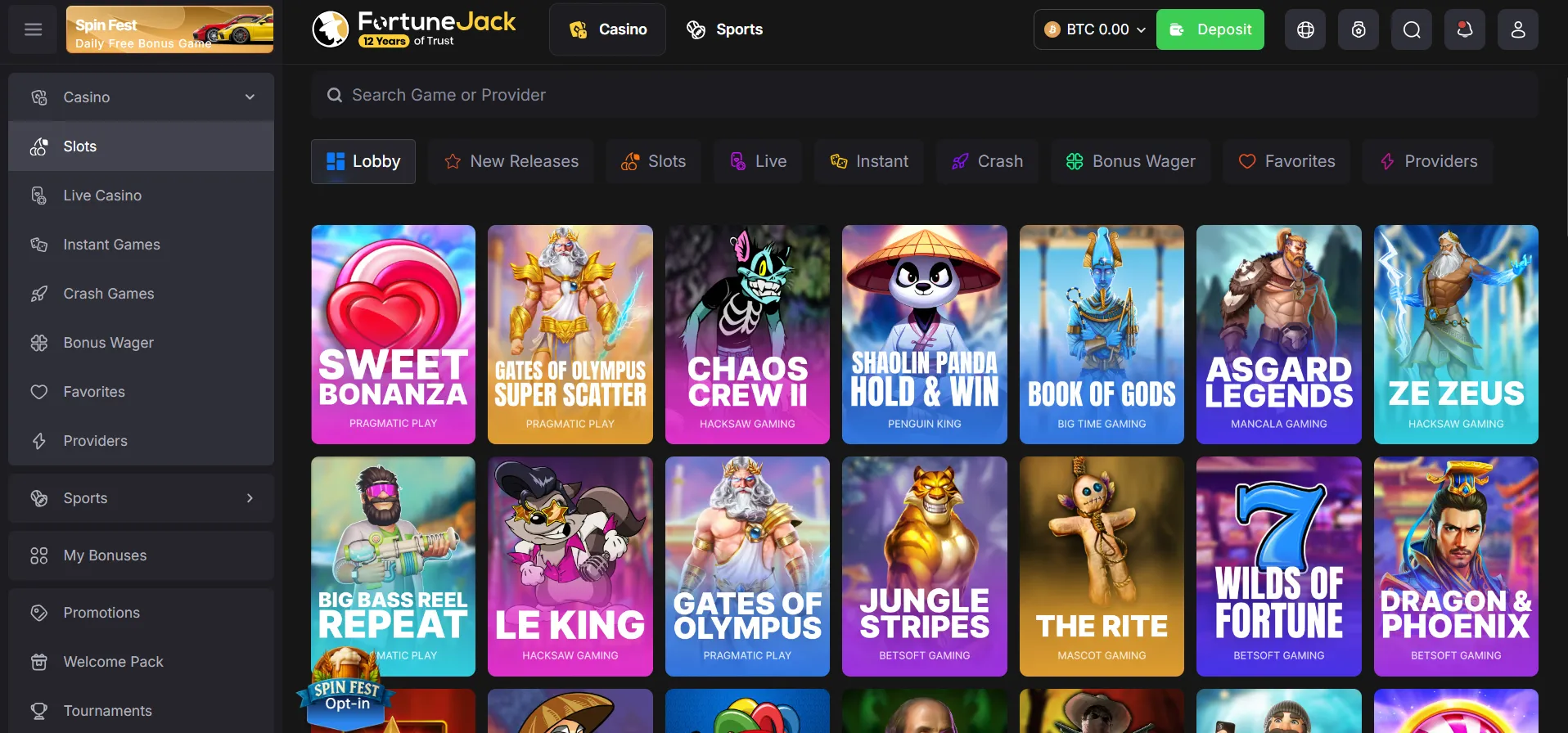Click the Sports ball icon in sidebar
This screenshot has width=1568, height=733.
(38, 498)
